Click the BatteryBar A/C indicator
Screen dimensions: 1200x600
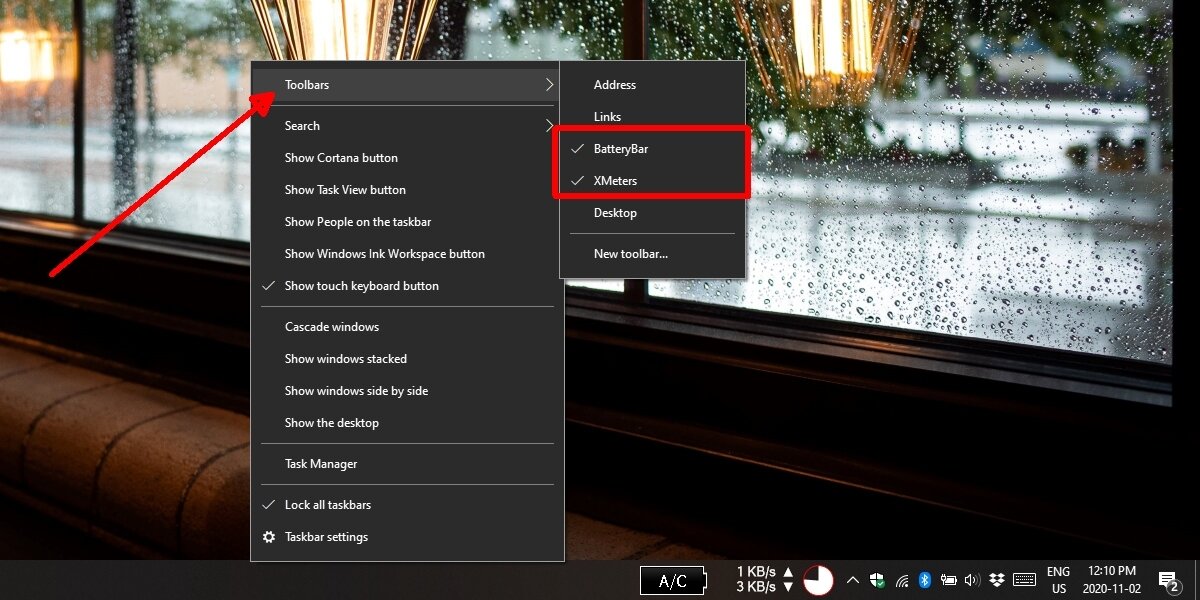(672, 580)
